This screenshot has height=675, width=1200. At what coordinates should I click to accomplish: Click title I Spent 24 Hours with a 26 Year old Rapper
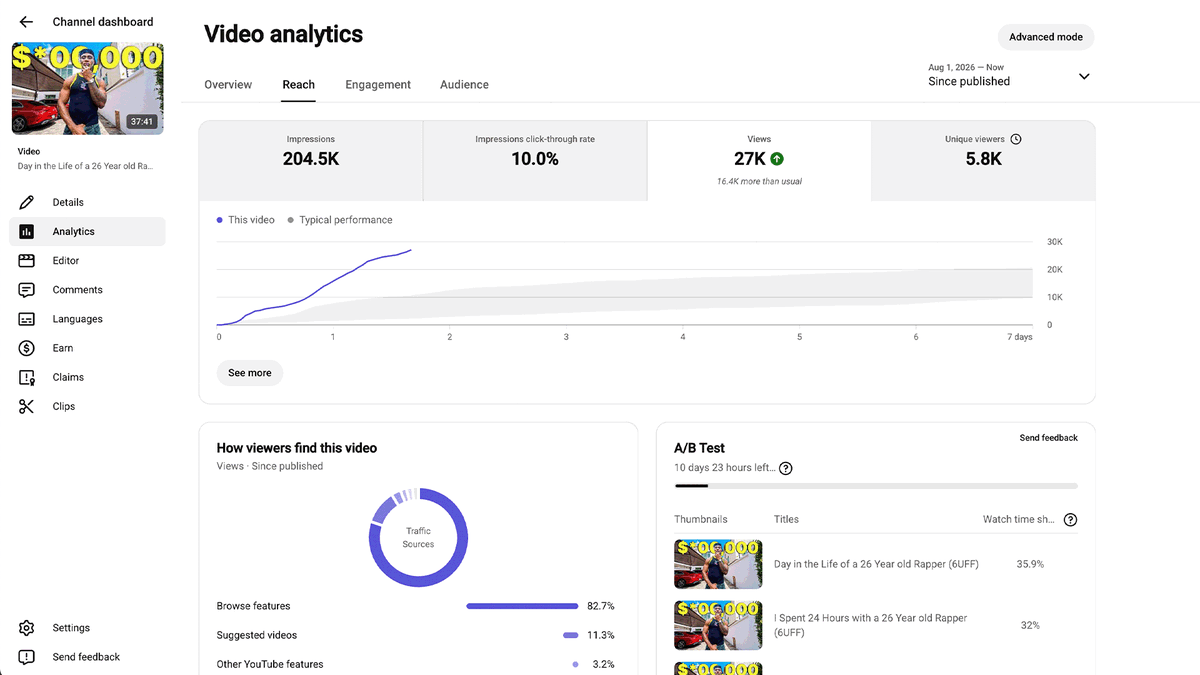coord(871,625)
